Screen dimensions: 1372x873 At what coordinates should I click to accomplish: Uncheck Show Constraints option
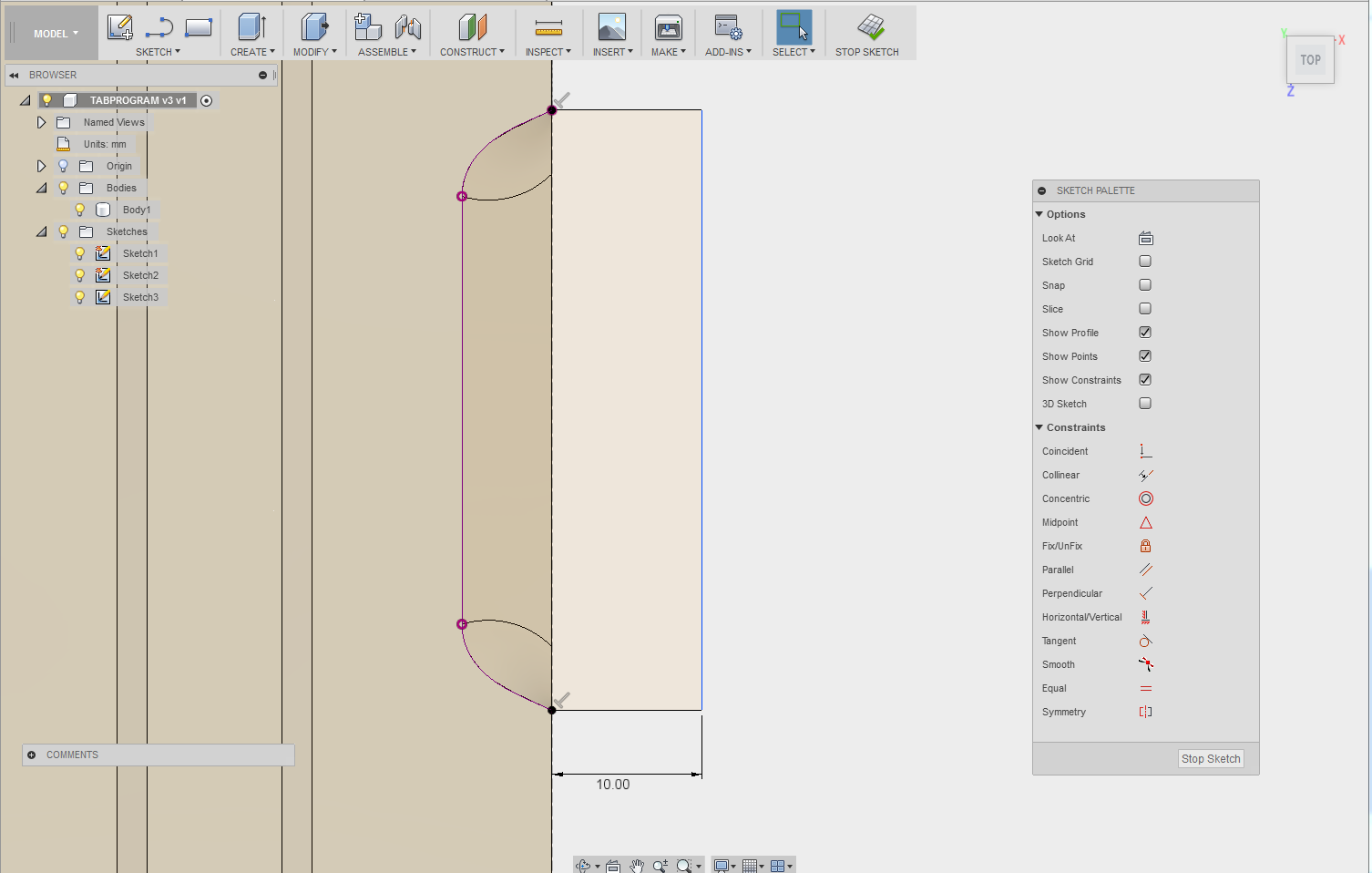coord(1145,380)
